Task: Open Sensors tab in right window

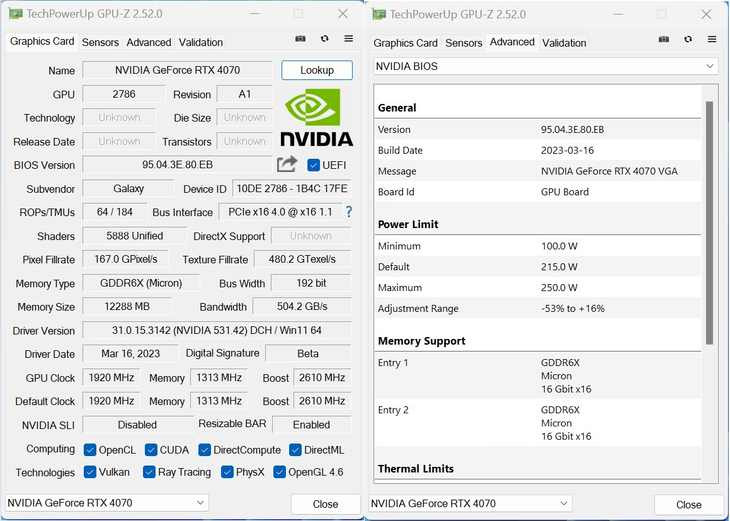Action: click(463, 43)
